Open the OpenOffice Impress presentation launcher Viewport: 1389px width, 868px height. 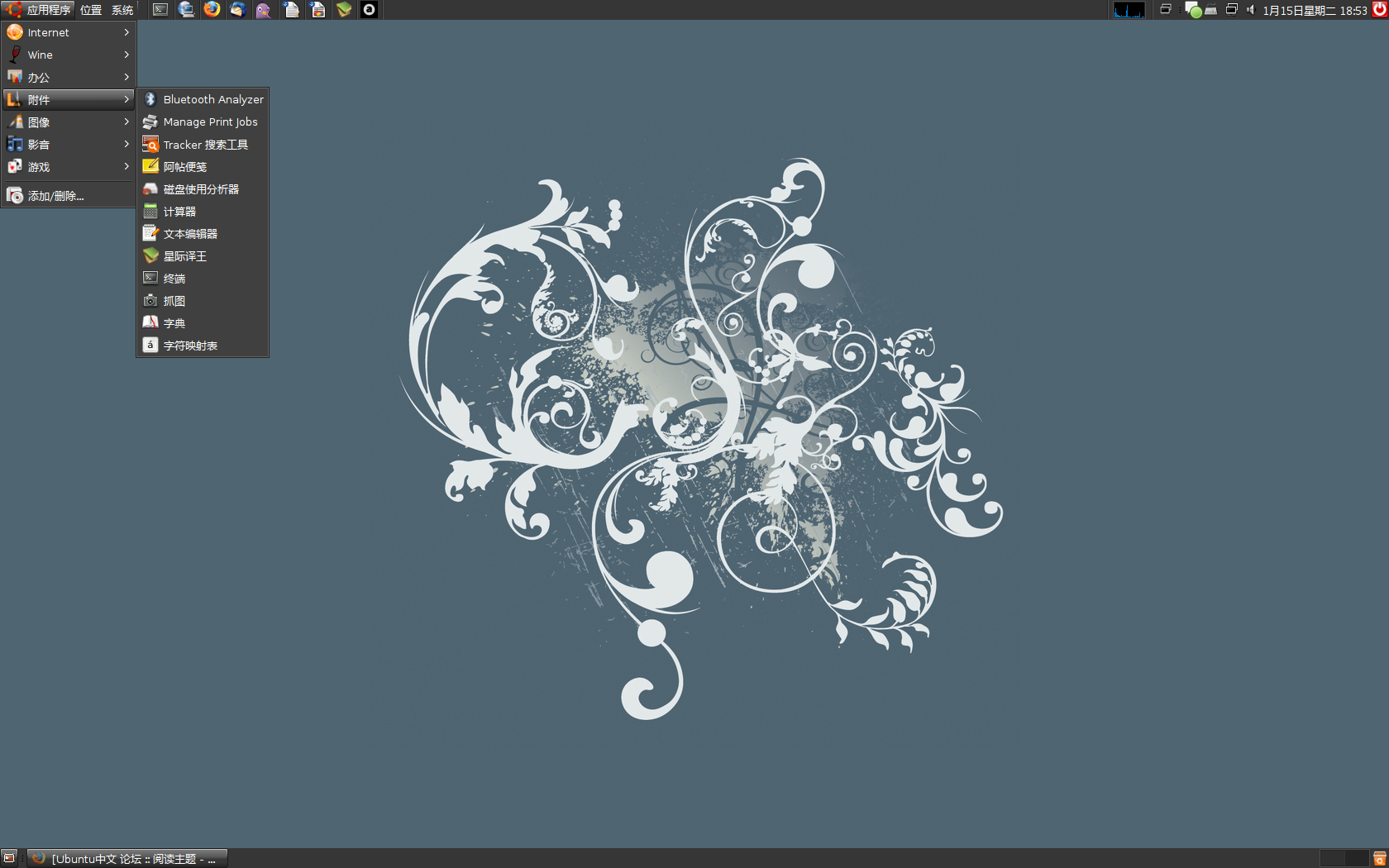[x=317, y=10]
